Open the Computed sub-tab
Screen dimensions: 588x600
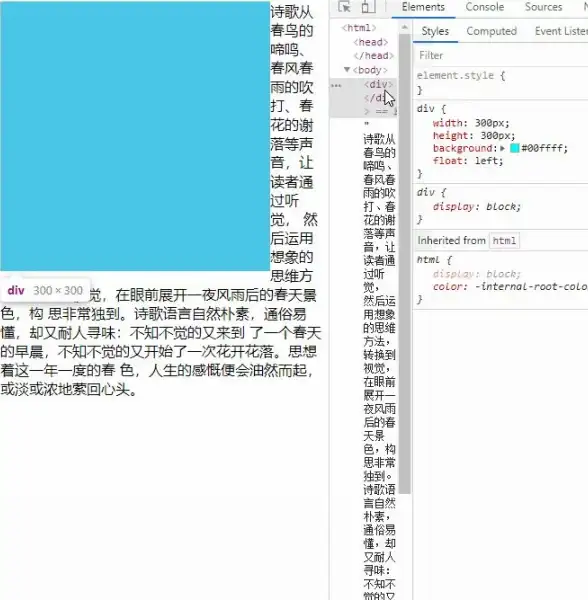[x=492, y=31]
